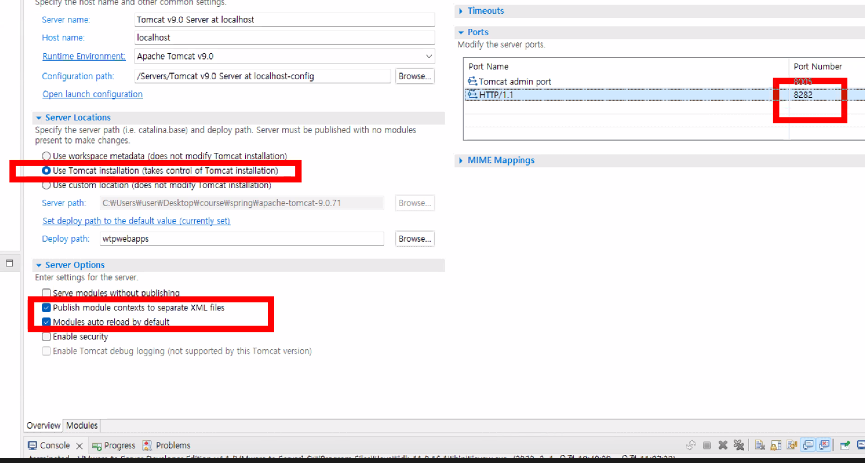Image resolution: width=865 pixels, height=463 pixels.
Task: Click the Problems tab icon
Action: (147, 445)
